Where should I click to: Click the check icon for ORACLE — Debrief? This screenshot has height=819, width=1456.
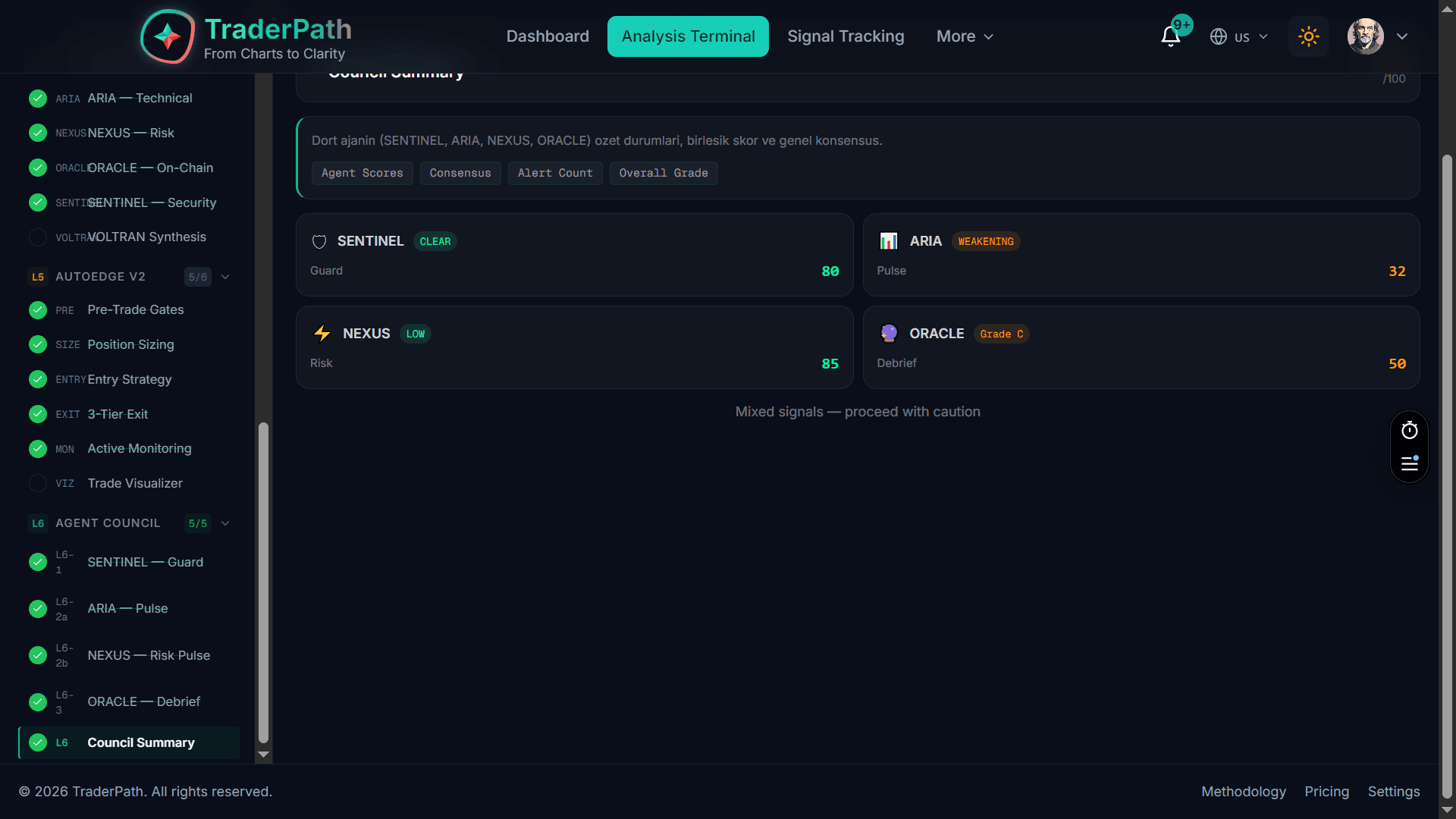[38, 702]
